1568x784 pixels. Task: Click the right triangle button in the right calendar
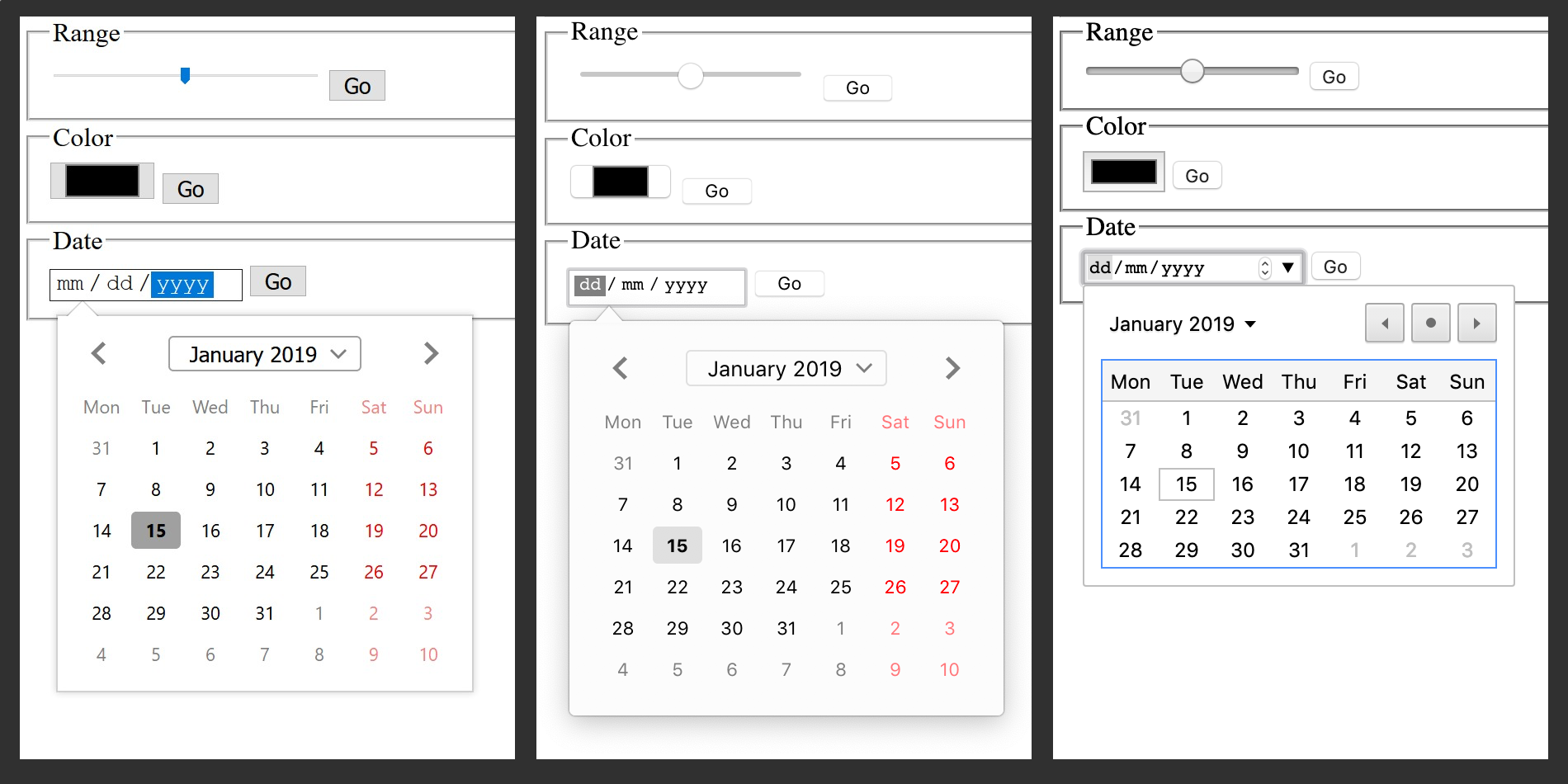tap(1476, 324)
